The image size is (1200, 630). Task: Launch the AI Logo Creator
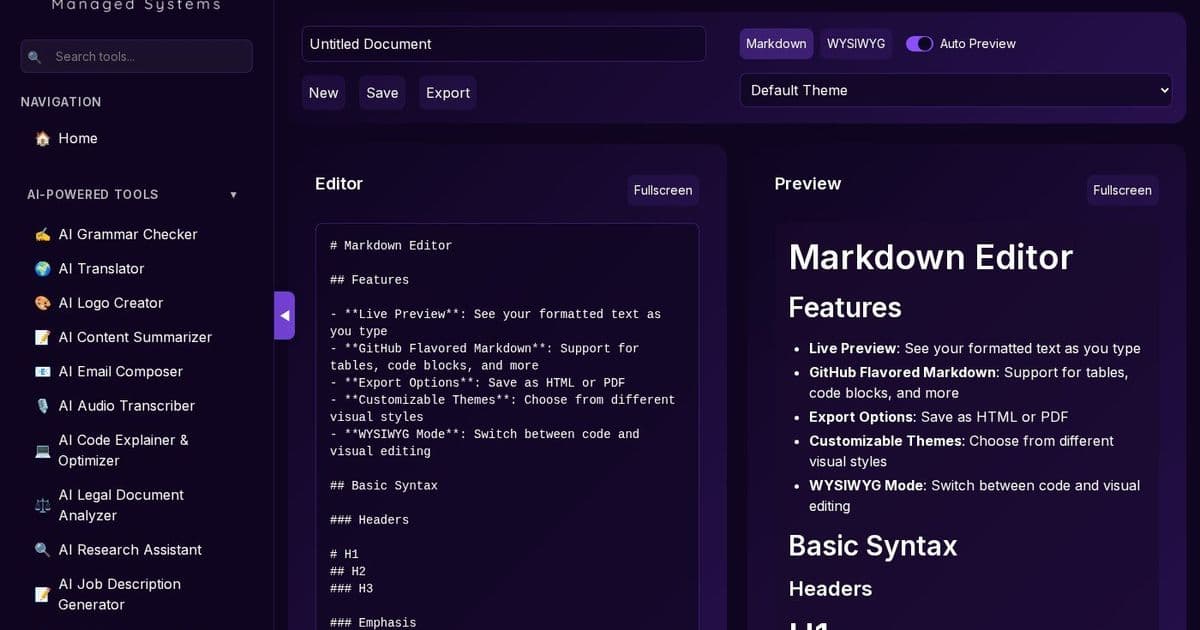coord(111,302)
